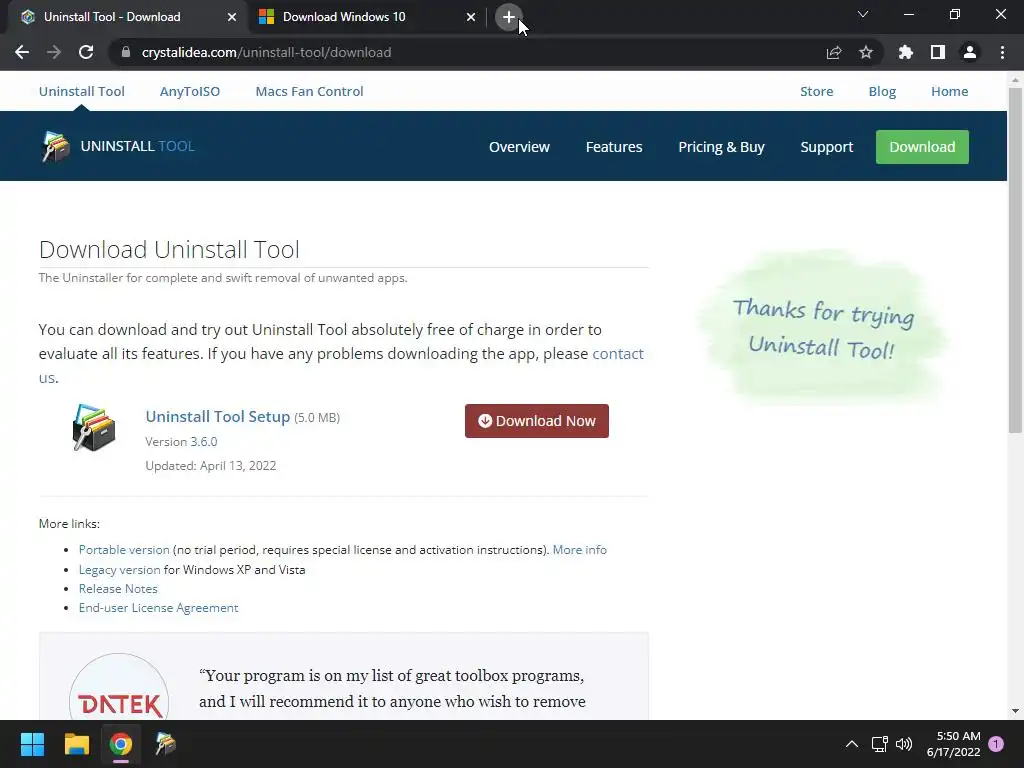Open the More info link
1024x768 pixels.
579,550
